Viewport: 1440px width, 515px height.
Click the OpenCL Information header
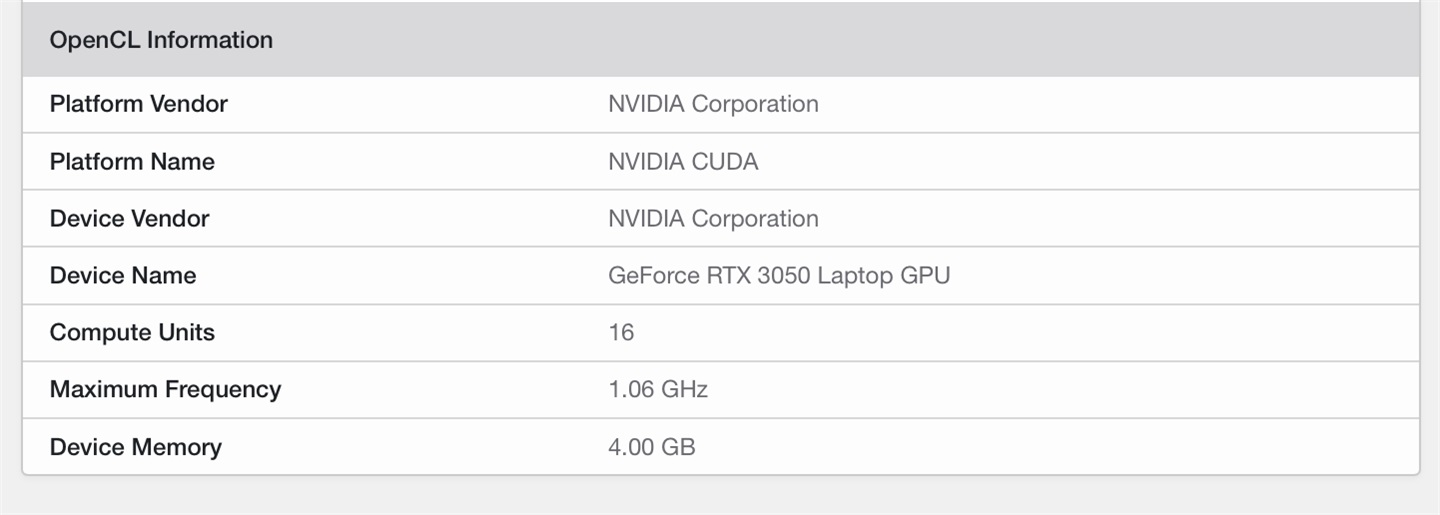[x=161, y=40]
